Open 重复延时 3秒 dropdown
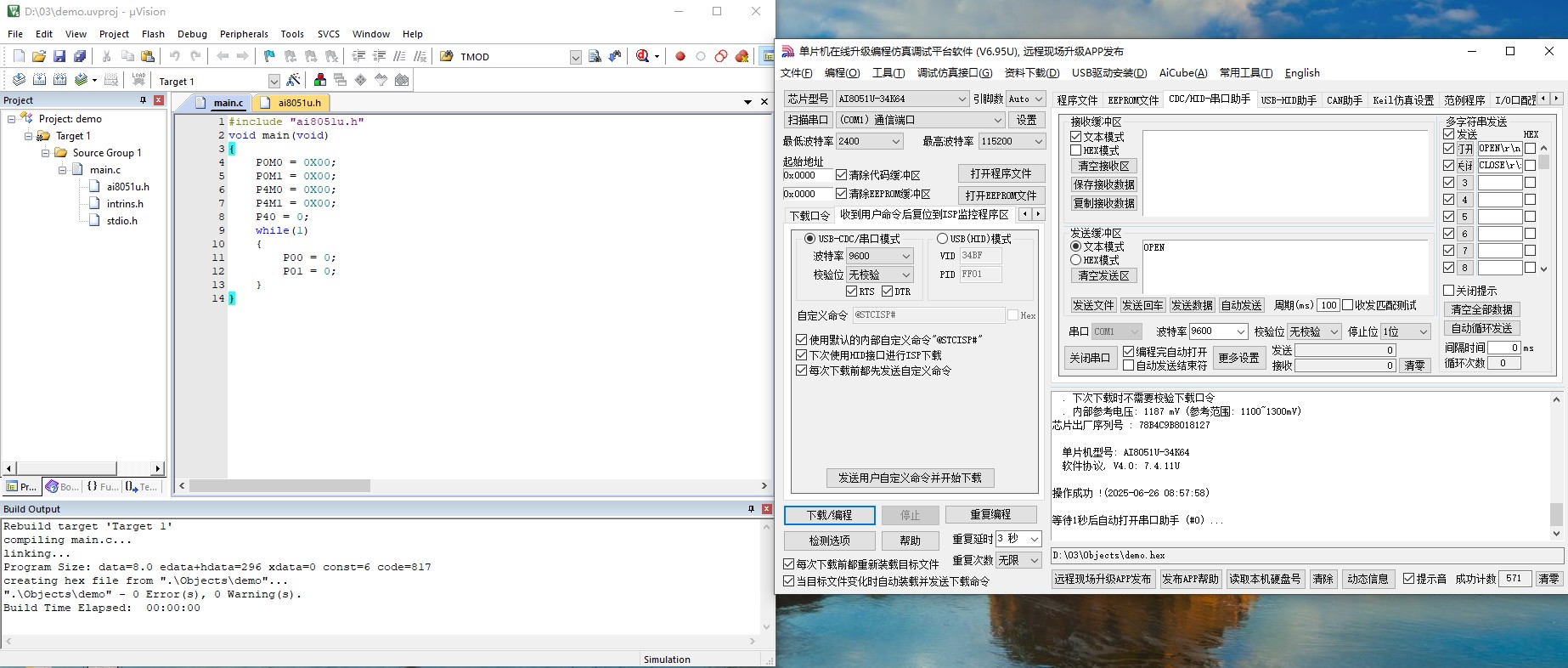1568x668 pixels. pyautogui.click(x=1018, y=539)
